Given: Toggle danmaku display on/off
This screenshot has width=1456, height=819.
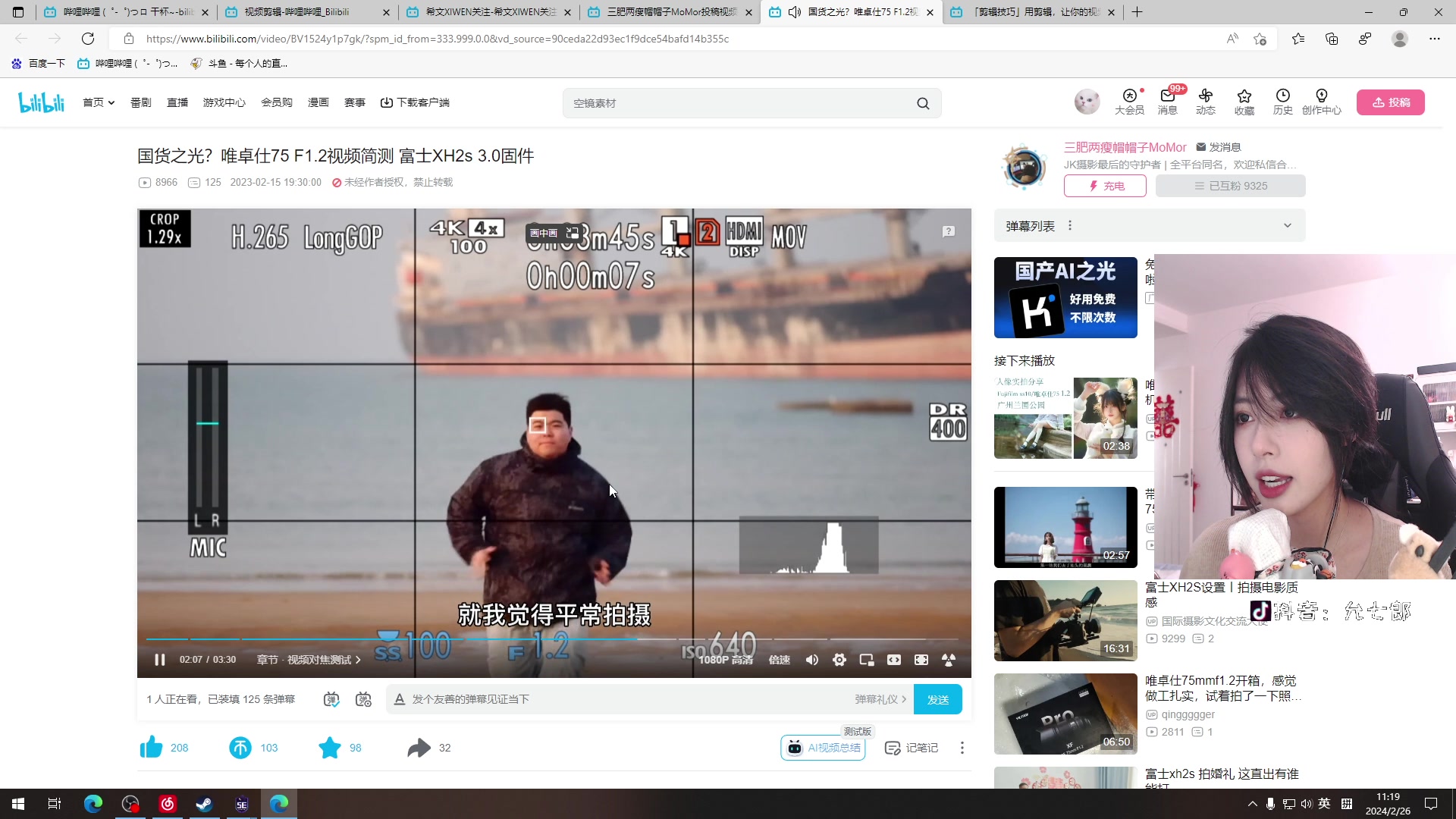Looking at the screenshot, I should click(x=331, y=699).
